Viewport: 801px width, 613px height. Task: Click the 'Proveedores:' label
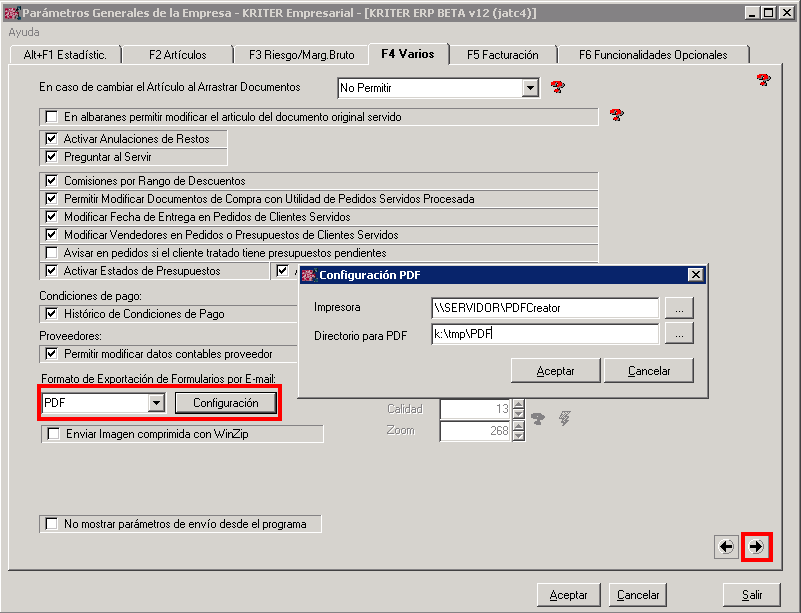pos(70,336)
